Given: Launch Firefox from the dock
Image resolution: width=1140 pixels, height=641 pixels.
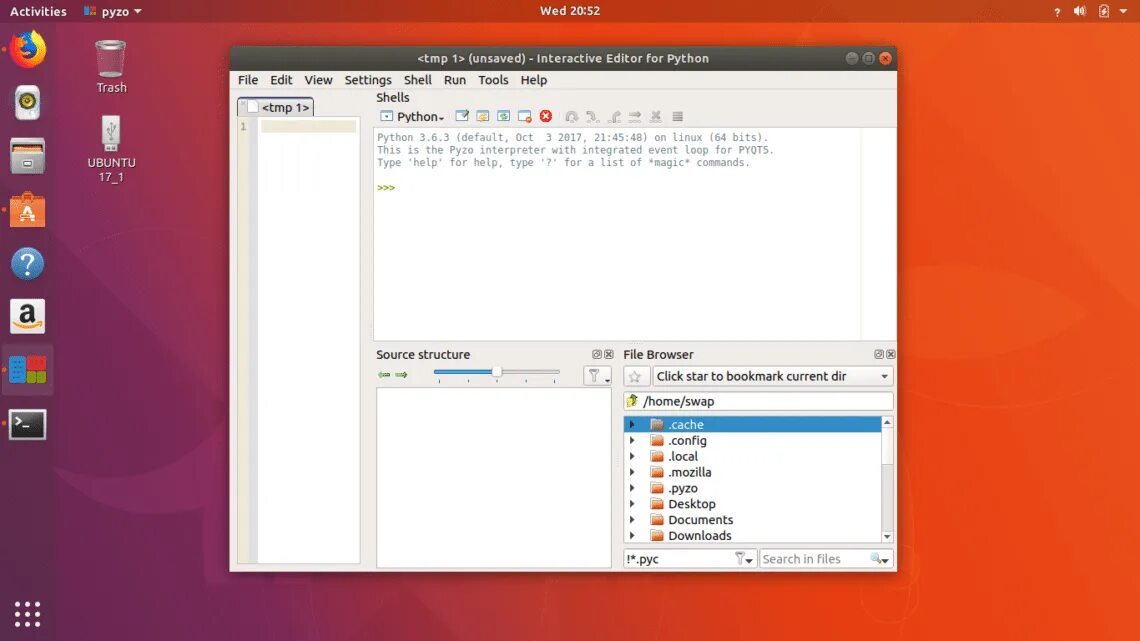Looking at the screenshot, I should [28, 49].
